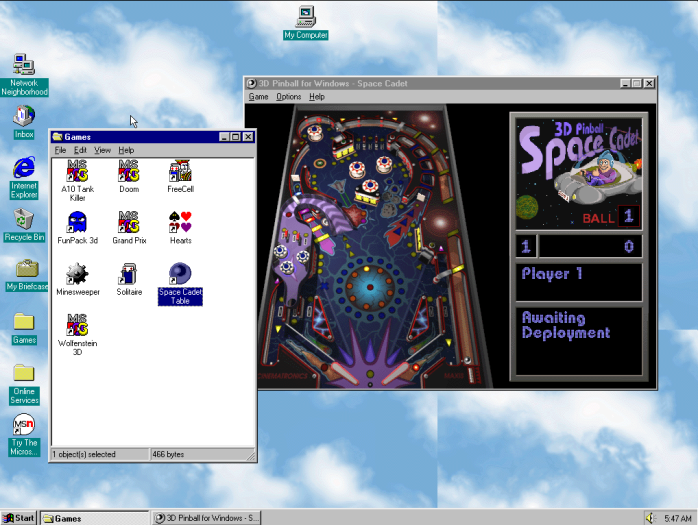This screenshot has width=698, height=525.
Task: Click the '1 object(s) selected' status text
Action: point(84,454)
